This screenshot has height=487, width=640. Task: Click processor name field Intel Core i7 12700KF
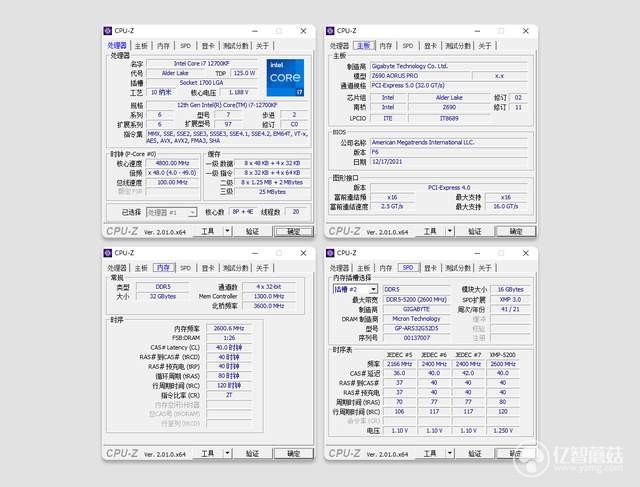(x=202, y=64)
